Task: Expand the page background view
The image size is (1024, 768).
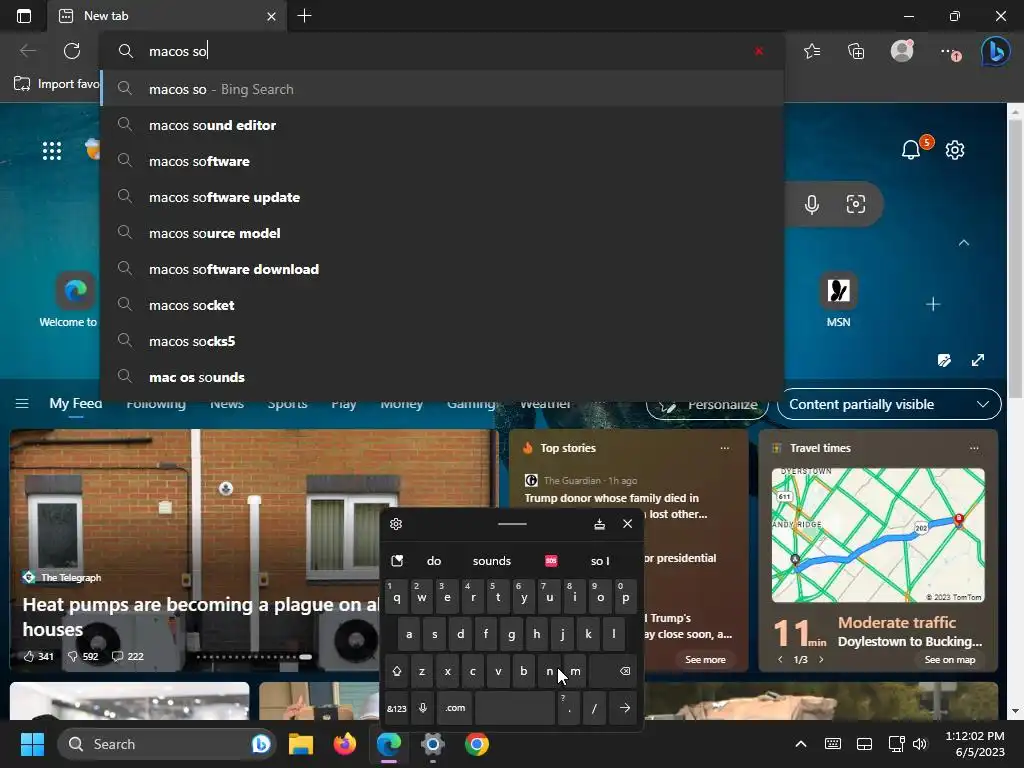Action: [x=978, y=360]
